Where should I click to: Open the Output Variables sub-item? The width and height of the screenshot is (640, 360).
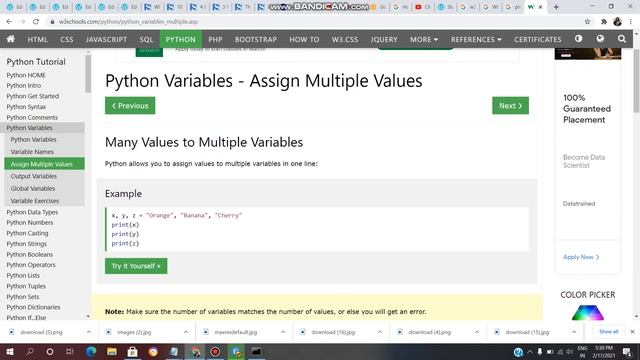(33, 176)
